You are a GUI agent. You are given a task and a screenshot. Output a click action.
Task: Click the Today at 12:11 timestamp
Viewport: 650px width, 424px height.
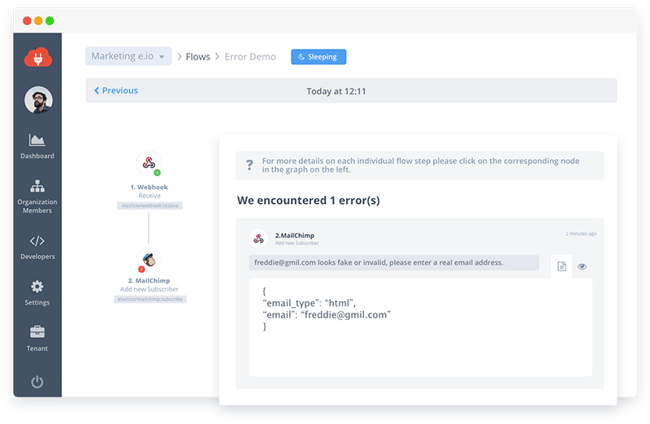pyautogui.click(x=336, y=91)
